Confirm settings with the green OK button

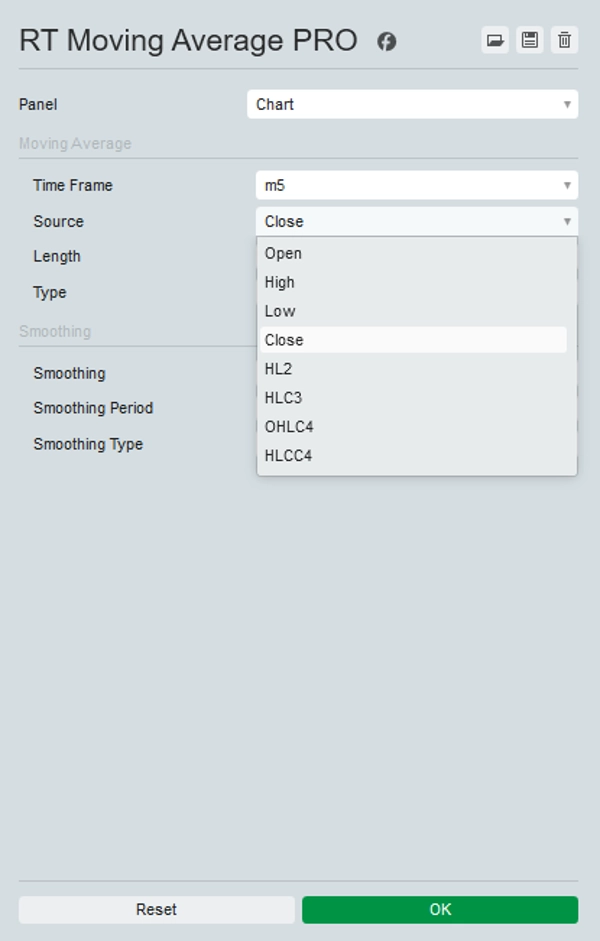tap(440, 909)
